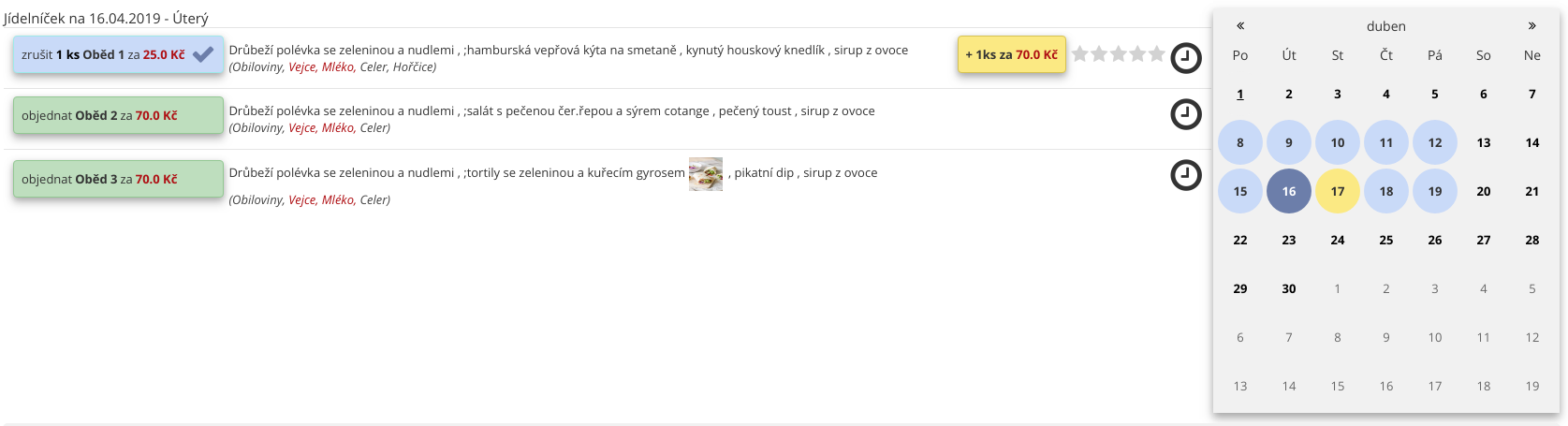Cancel the Oběd 1 order
The image size is (1568, 426).
click(118, 54)
